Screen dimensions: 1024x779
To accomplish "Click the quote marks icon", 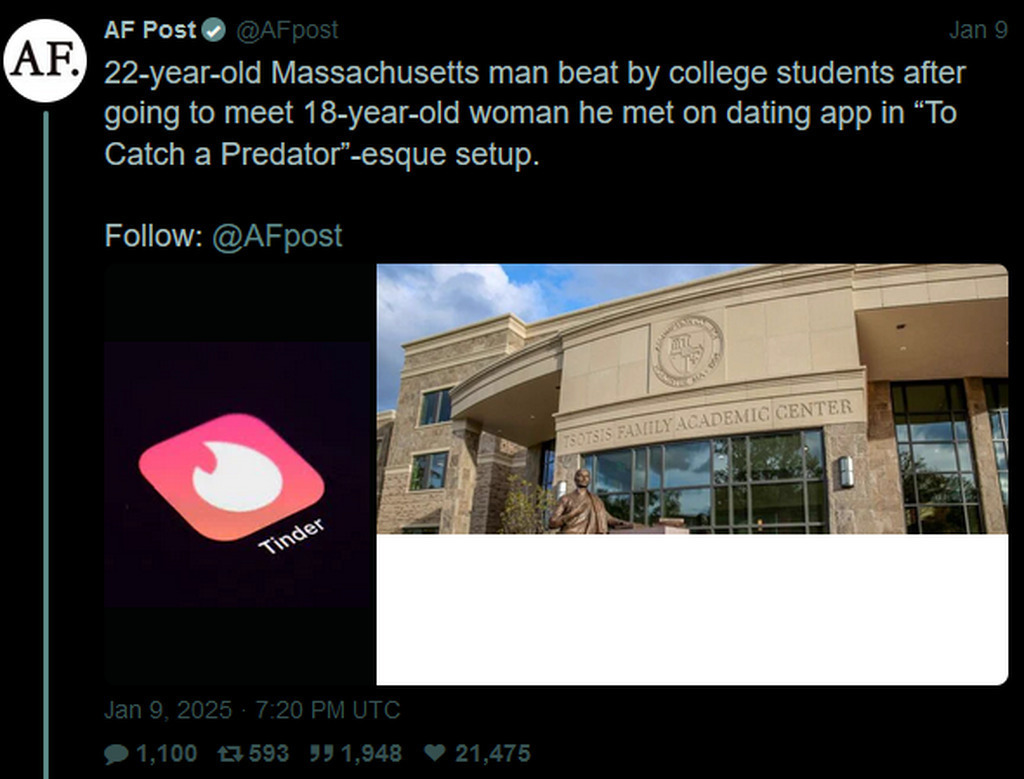I will (x=322, y=753).
